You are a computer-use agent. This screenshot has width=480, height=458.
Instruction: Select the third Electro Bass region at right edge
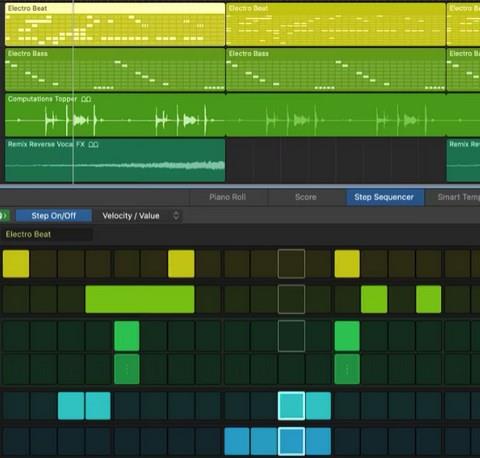(463, 70)
